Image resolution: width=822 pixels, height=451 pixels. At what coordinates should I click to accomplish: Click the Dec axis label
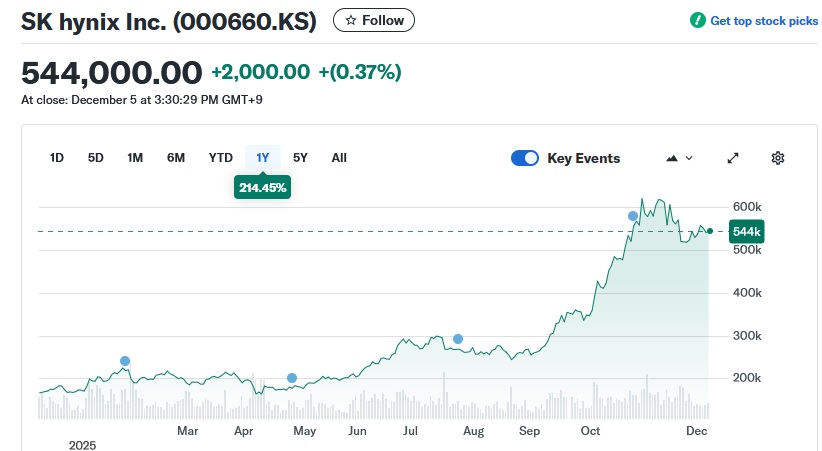click(697, 431)
